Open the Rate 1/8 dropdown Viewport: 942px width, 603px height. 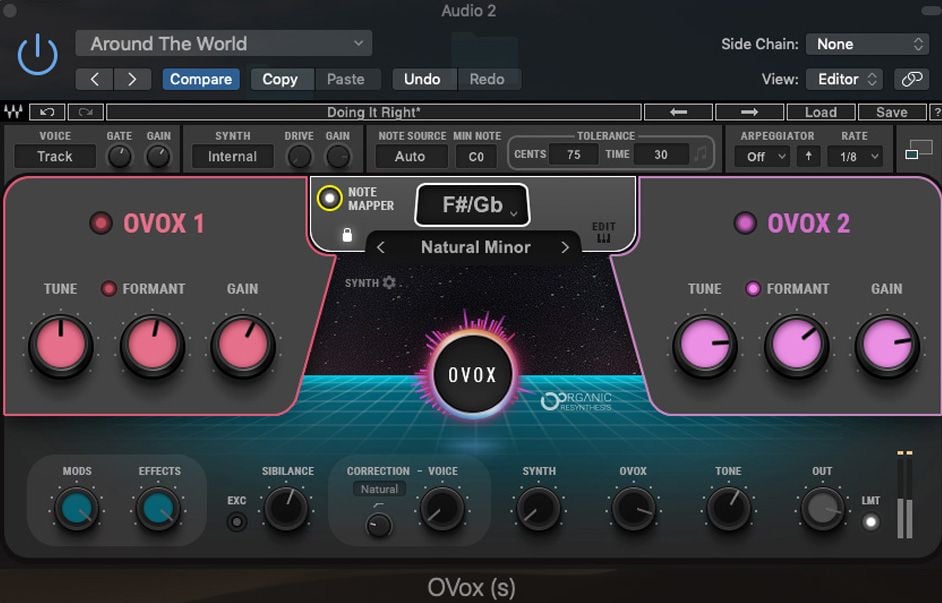tap(855, 157)
